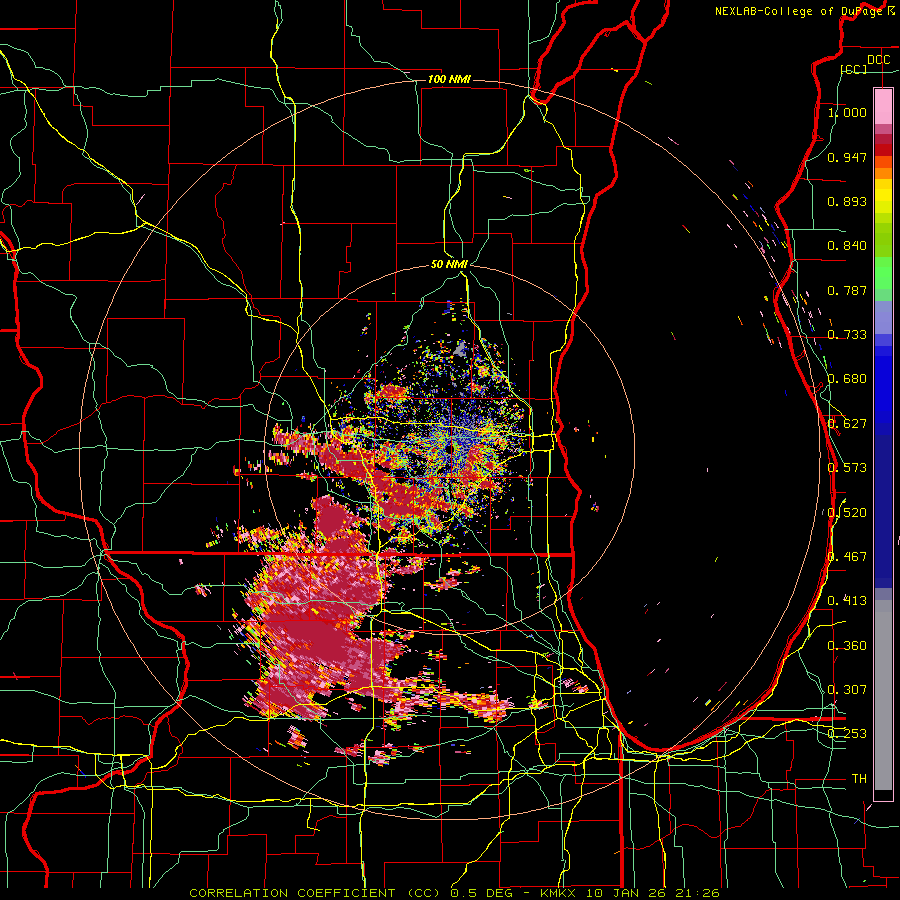Select the "0.787" color scale value
The image size is (900, 900).
tap(847, 290)
